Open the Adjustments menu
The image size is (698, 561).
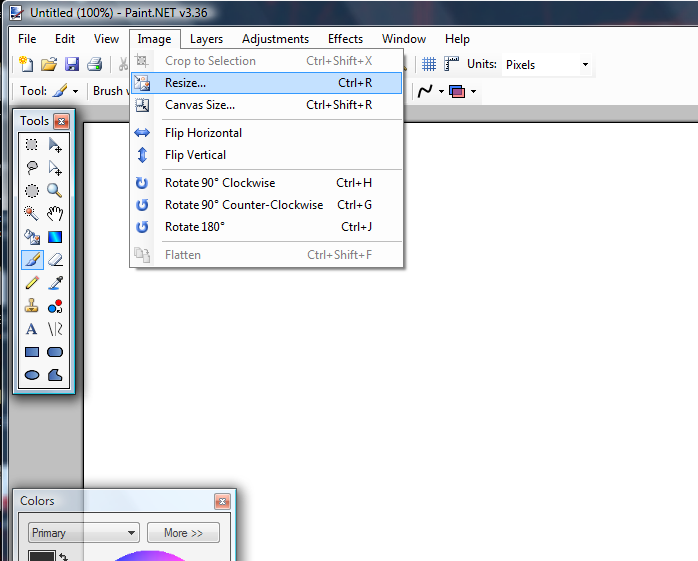coord(275,39)
